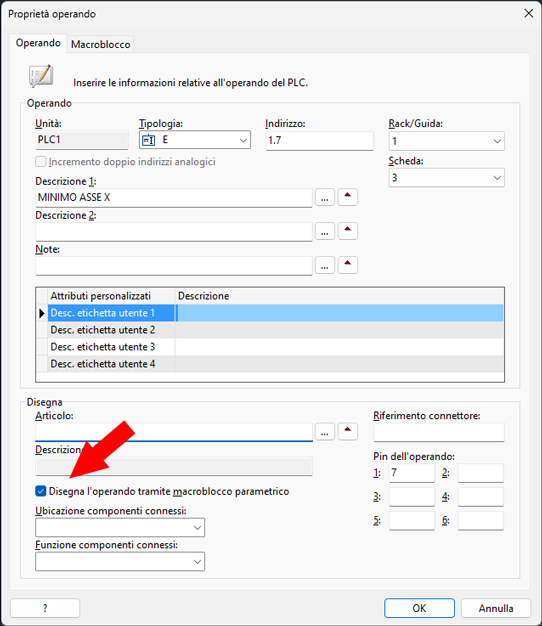Click the red arrow icon beside Descrizione 1
This screenshot has width=542, height=626.
coord(348,197)
